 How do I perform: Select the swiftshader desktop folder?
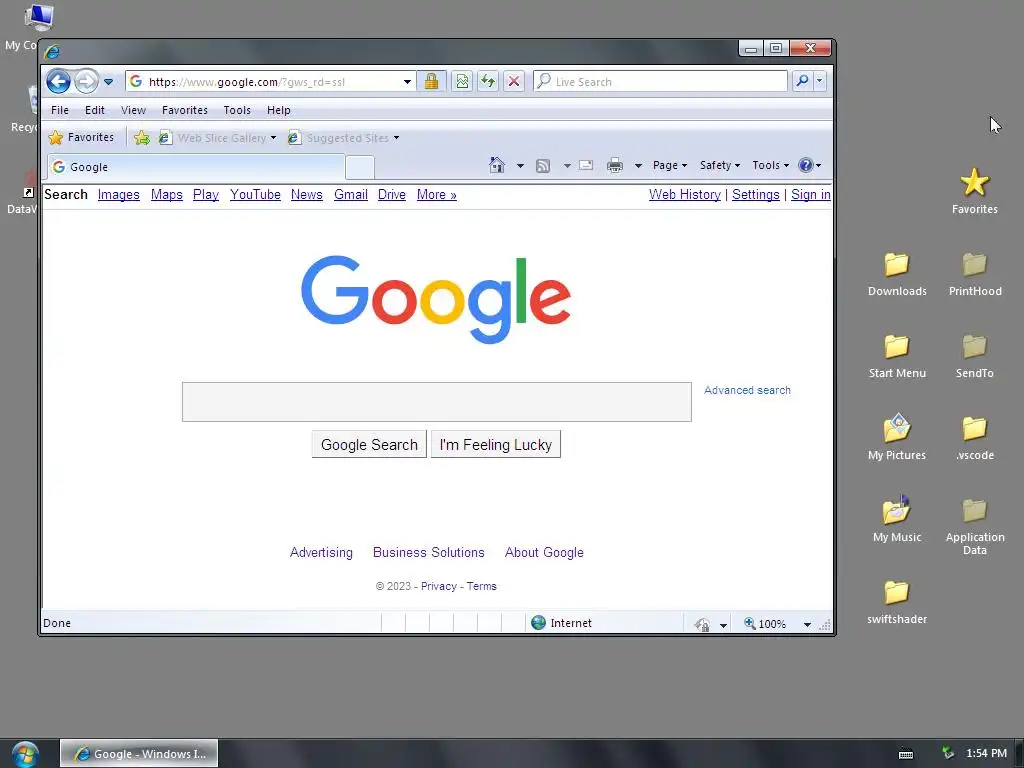[897, 602]
